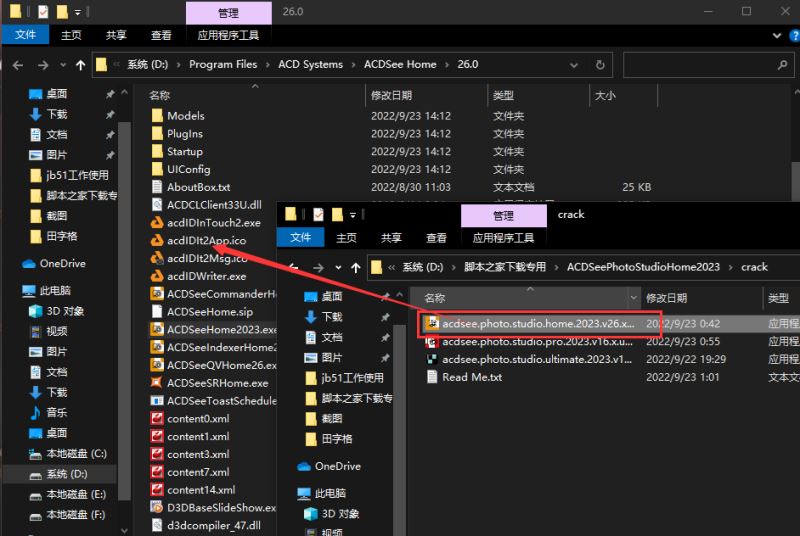Screen dimensions: 800x536
Task: Select acdIDWriter.exe
Action: tap(206, 276)
